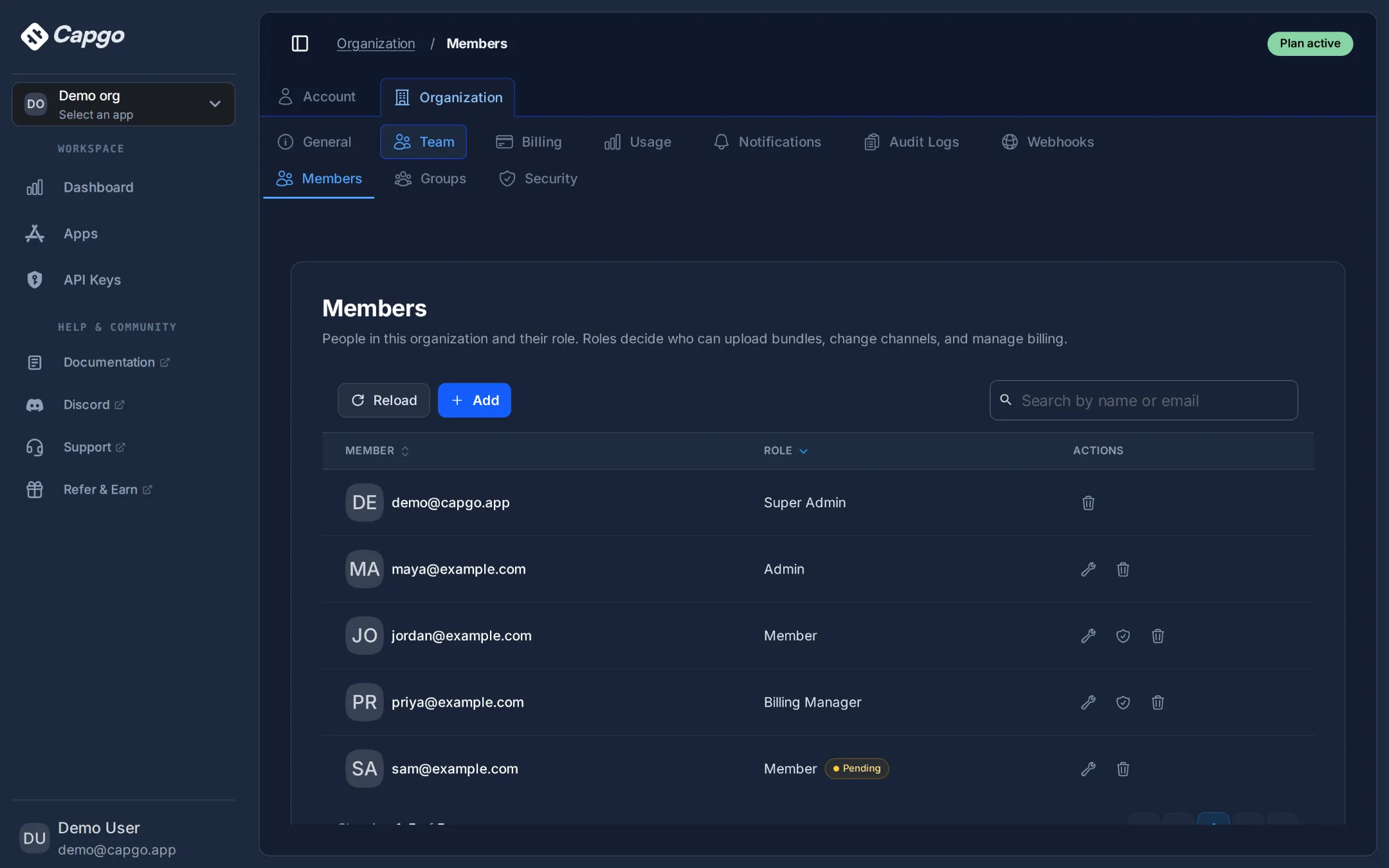The image size is (1389, 868).
Task: Sort table by Member column
Action: pyautogui.click(x=377, y=451)
